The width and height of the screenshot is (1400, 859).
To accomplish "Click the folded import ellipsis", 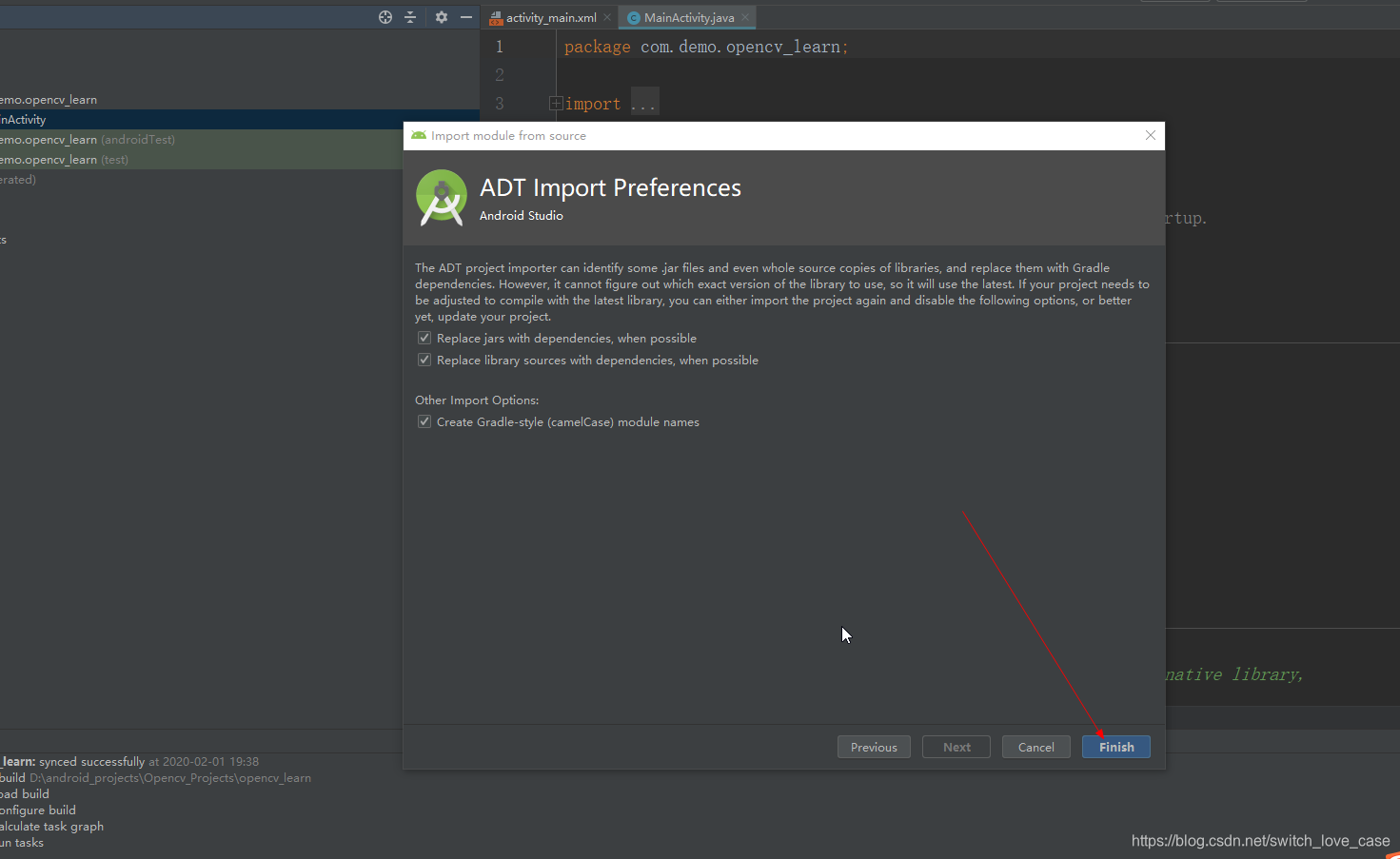I will tap(644, 104).
